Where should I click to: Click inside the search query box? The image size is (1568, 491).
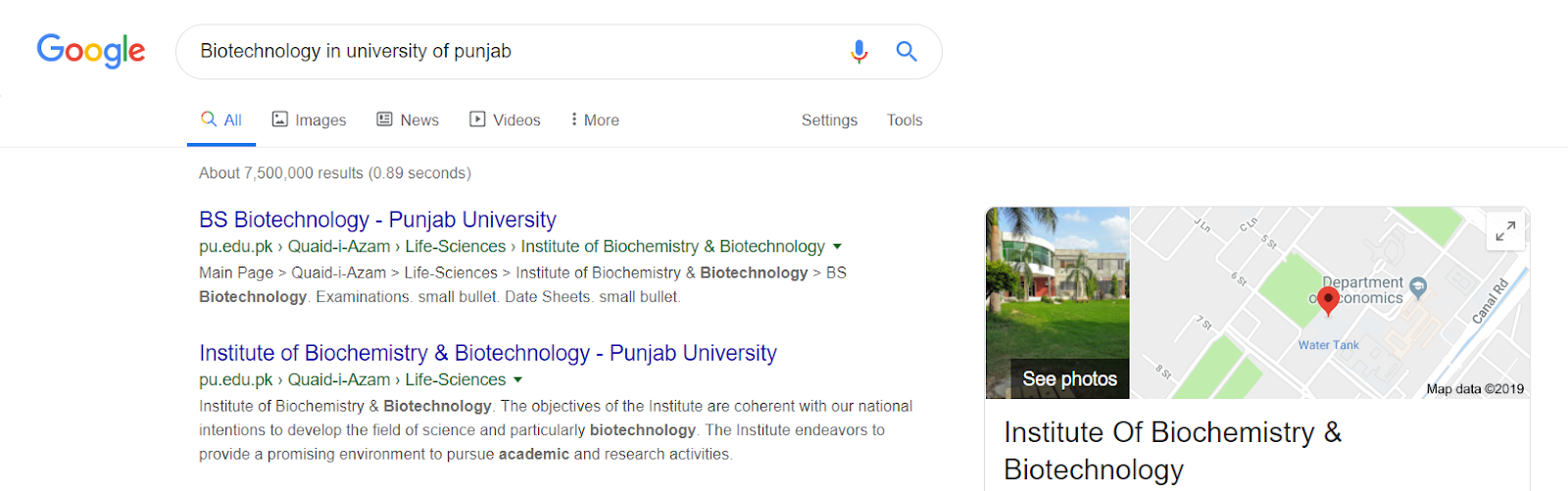click(x=510, y=51)
